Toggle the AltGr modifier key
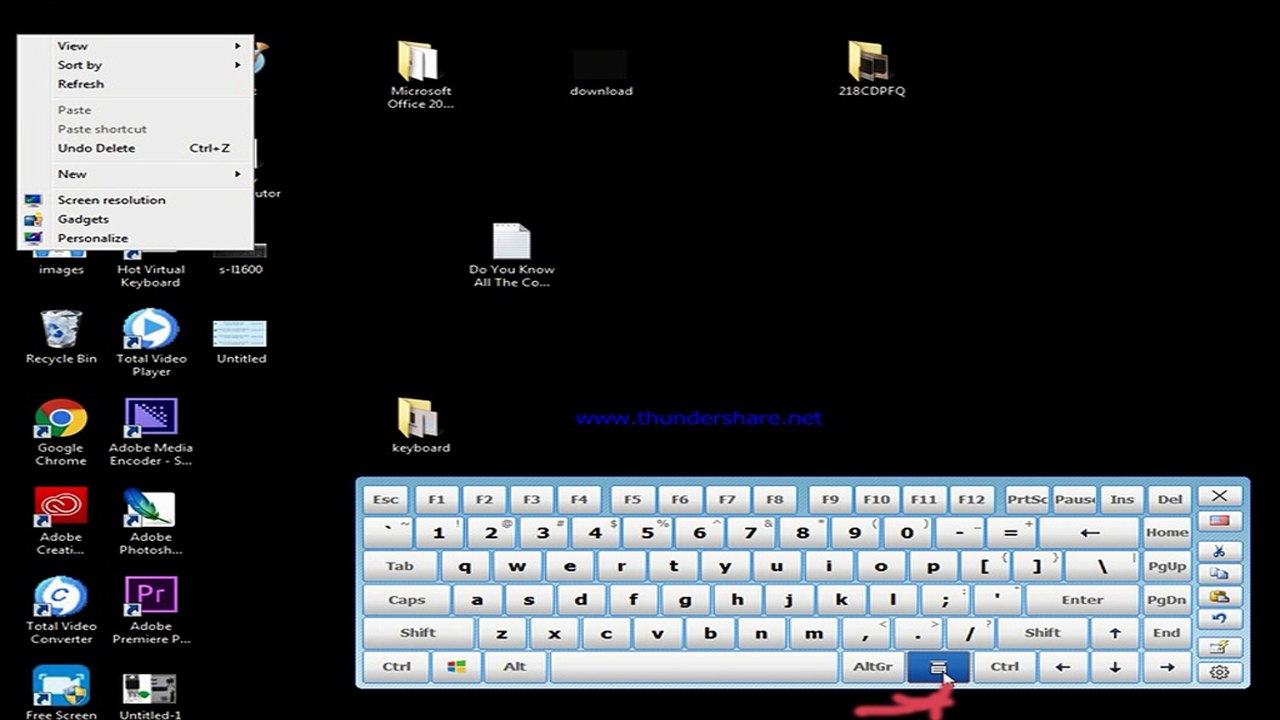Viewport: 1280px width, 720px height. pos(873,667)
